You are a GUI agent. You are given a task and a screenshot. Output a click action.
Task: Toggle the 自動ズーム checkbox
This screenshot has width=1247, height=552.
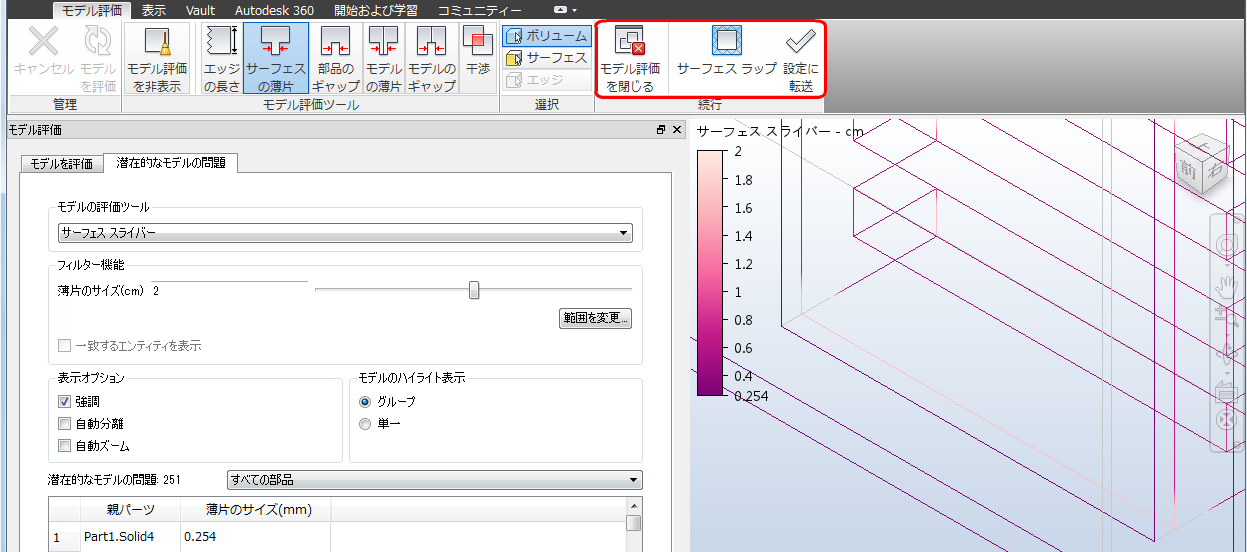tap(65, 446)
